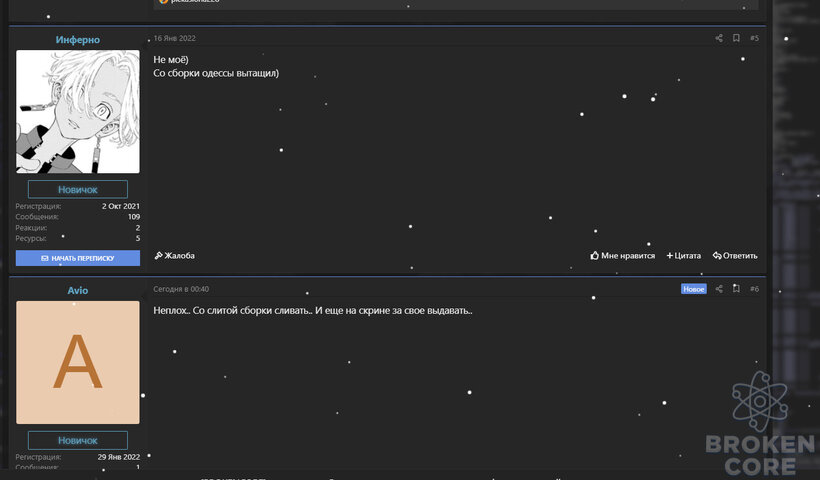Start a conversation via НАЧАТЬ ПЕРЕПИСКУ
Viewport: 820px width, 480px height.
(78, 258)
